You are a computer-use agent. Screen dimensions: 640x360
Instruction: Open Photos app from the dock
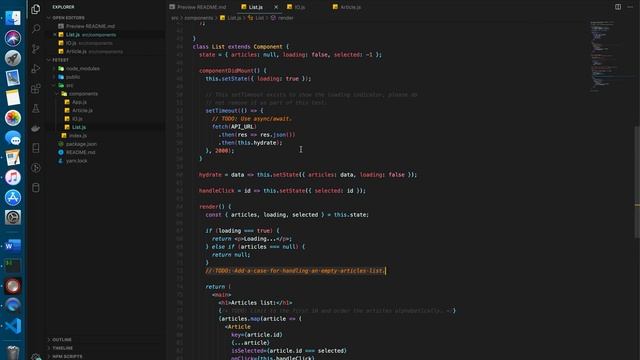pyautogui.click(x=13, y=118)
